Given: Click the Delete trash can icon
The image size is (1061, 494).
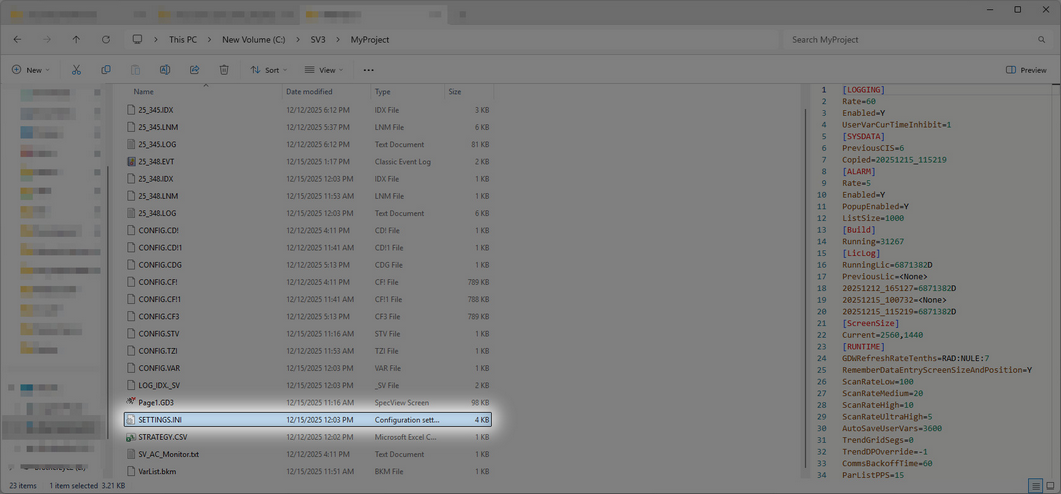Looking at the screenshot, I should coord(224,70).
